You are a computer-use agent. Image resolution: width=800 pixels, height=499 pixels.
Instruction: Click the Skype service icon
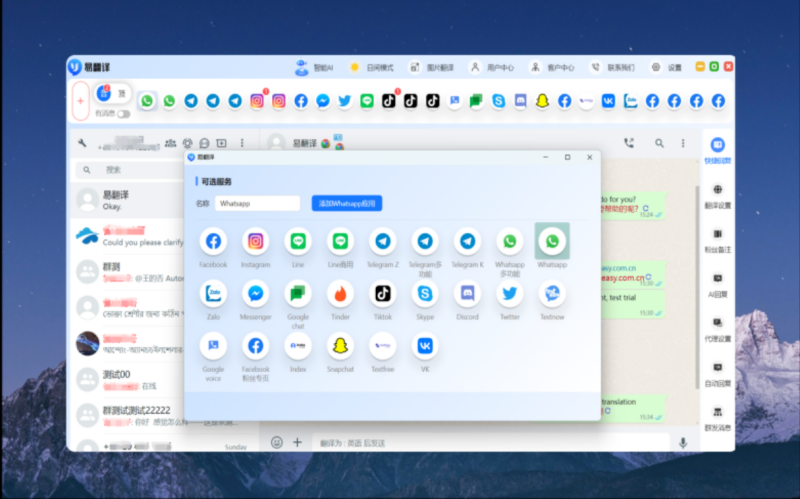(425, 294)
